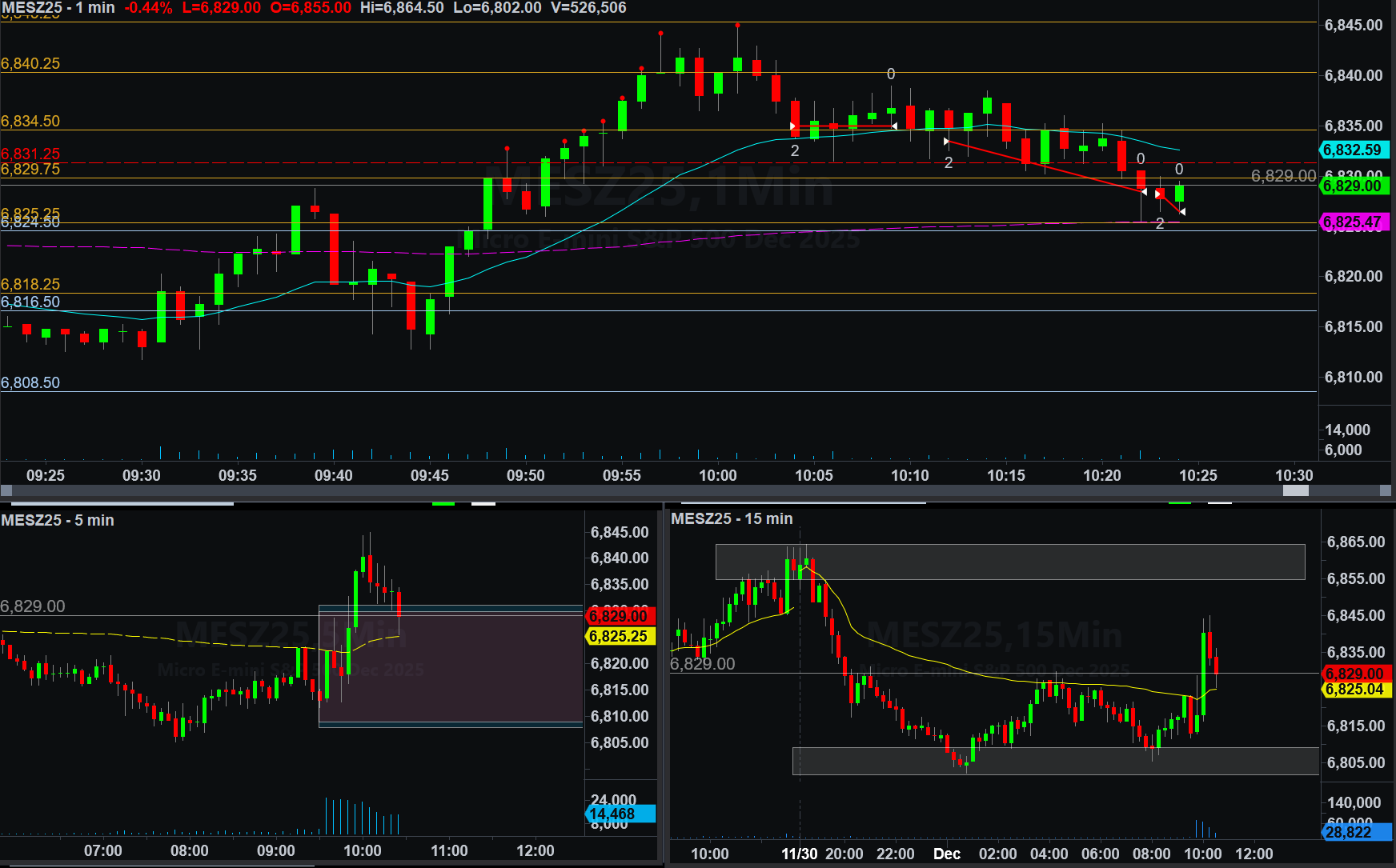Click the yellow 6,825.25 price tag on 5-min chart
This screenshot has height=868, width=1396.
tap(620, 636)
